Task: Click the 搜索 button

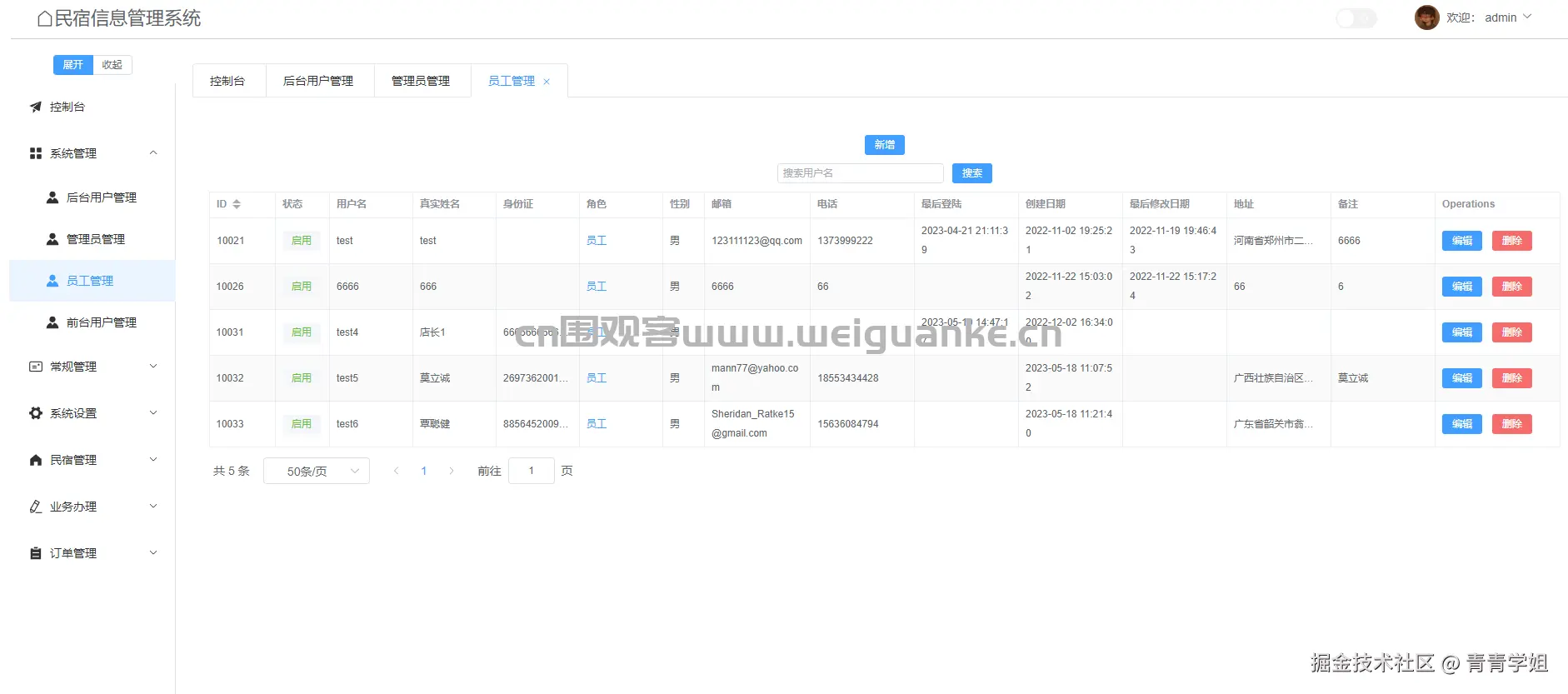Action: [972, 173]
